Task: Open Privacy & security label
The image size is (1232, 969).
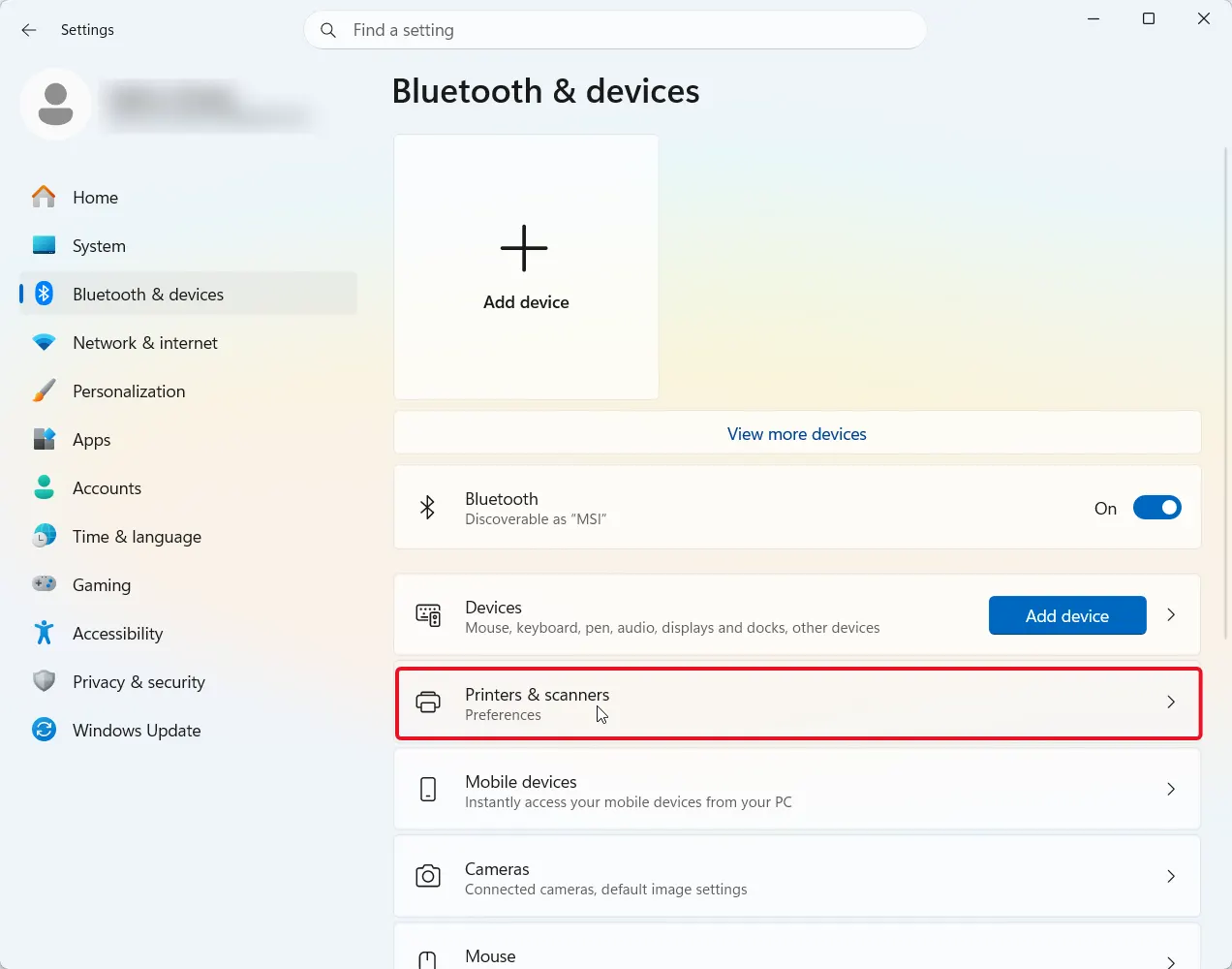Action: click(x=139, y=682)
